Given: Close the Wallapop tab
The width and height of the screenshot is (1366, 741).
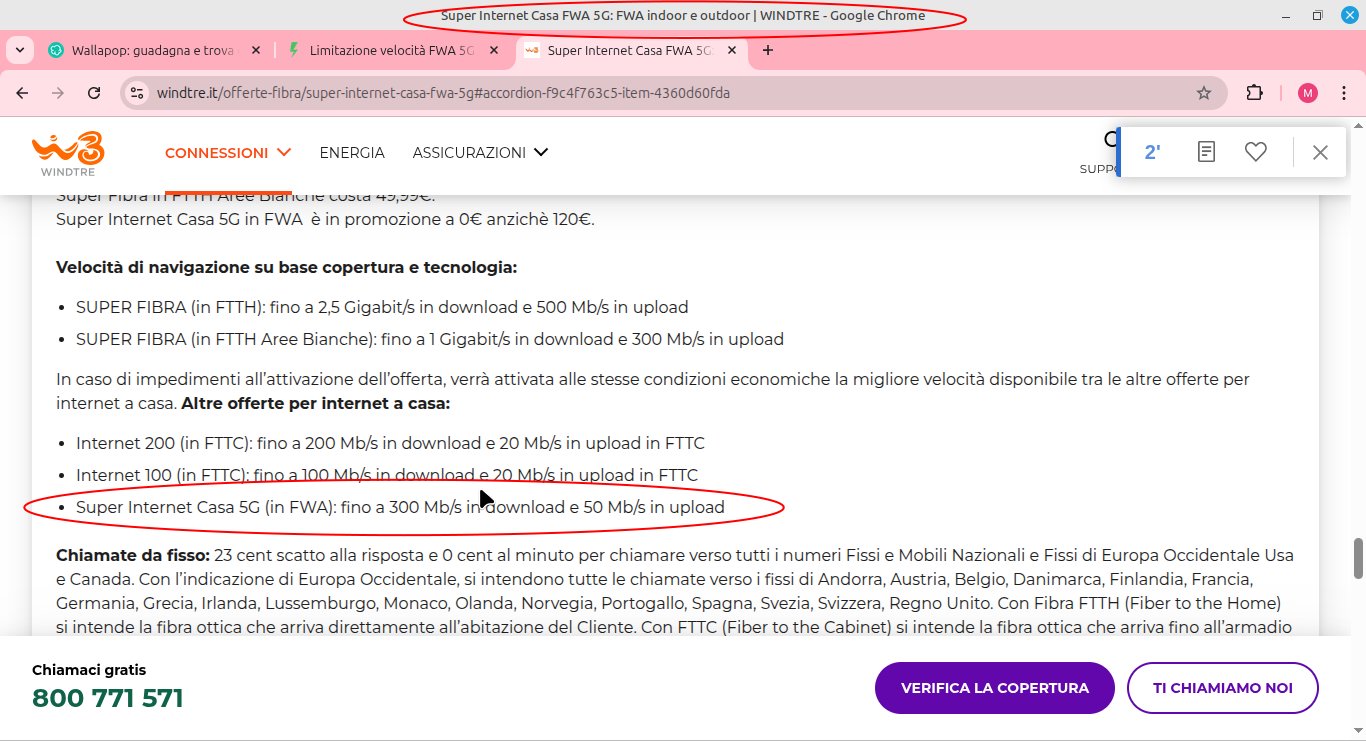Looking at the screenshot, I should pos(256,50).
